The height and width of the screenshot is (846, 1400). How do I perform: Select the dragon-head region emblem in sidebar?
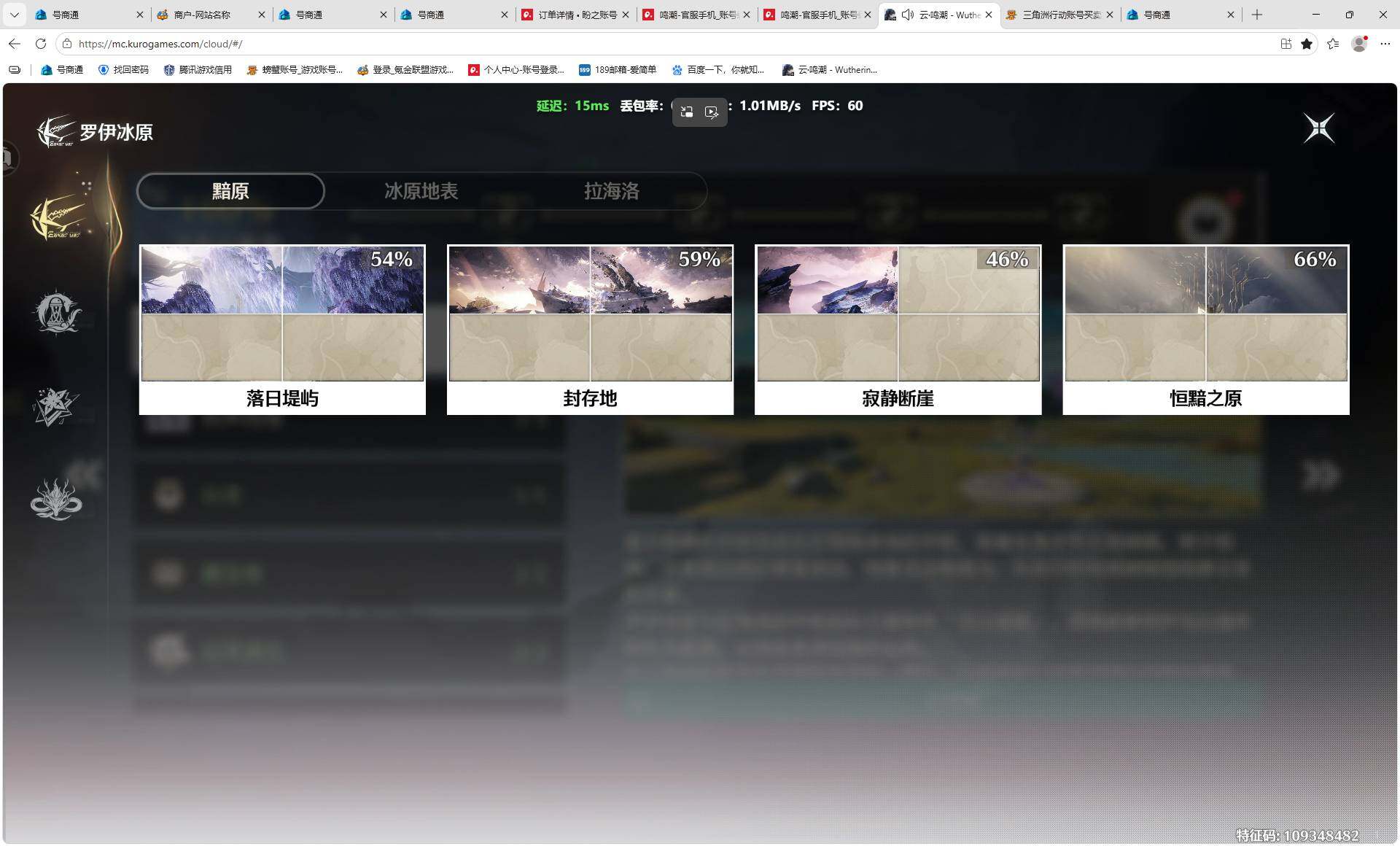56,500
